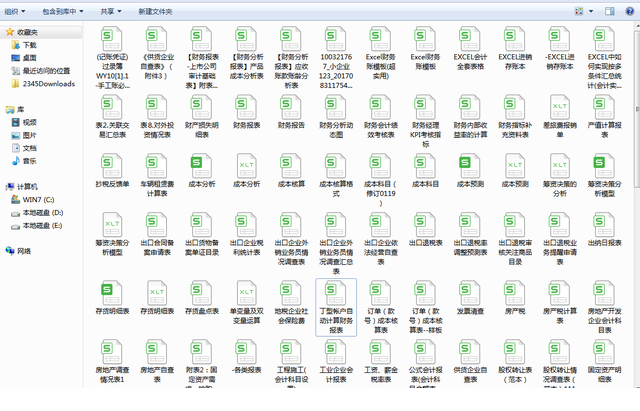Go to 桌面 in the sidebar

[24, 58]
